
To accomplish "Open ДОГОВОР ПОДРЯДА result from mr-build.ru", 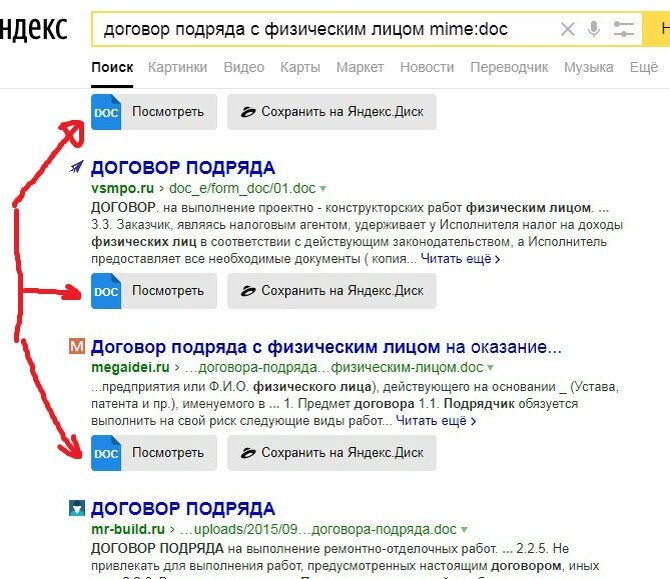I will (x=183, y=509).
